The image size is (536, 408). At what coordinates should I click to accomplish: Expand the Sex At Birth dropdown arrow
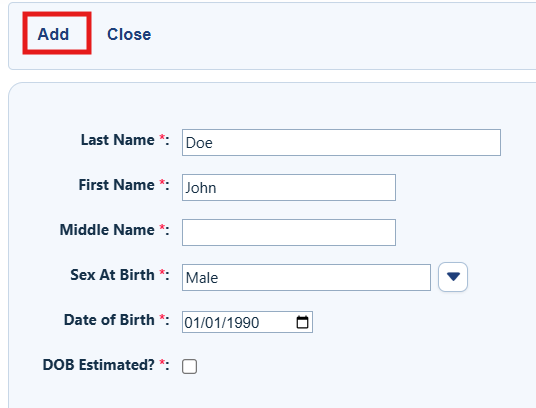453,277
